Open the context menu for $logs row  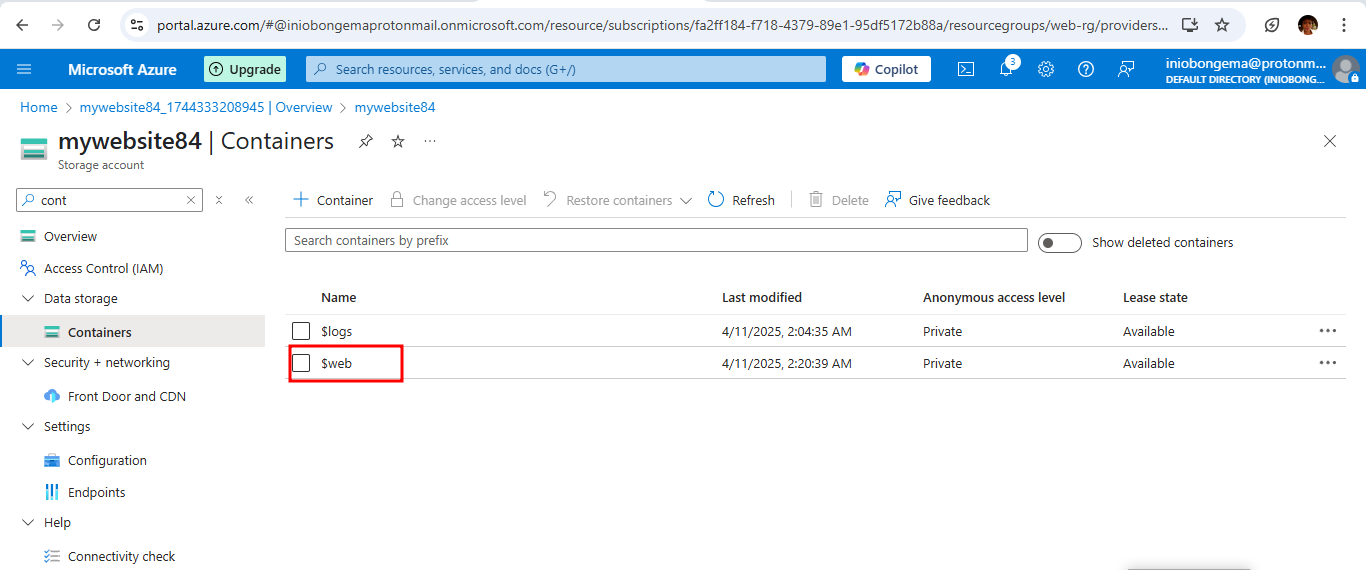(1328, 330)
